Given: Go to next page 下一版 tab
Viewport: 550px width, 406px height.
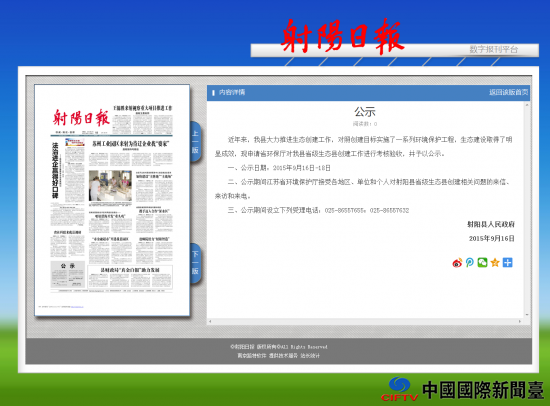Looking at the screenshot, I should tap(195, 263).
